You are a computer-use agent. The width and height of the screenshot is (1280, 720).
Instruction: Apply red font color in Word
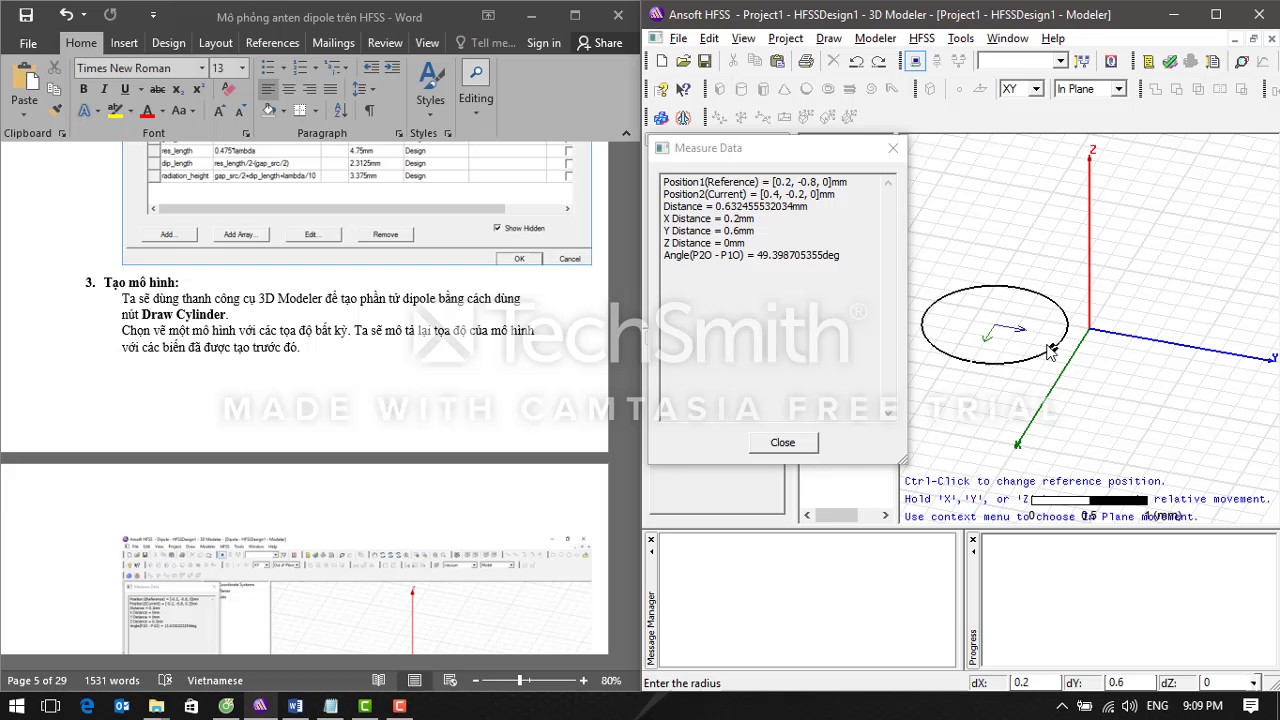click(147, 111)
